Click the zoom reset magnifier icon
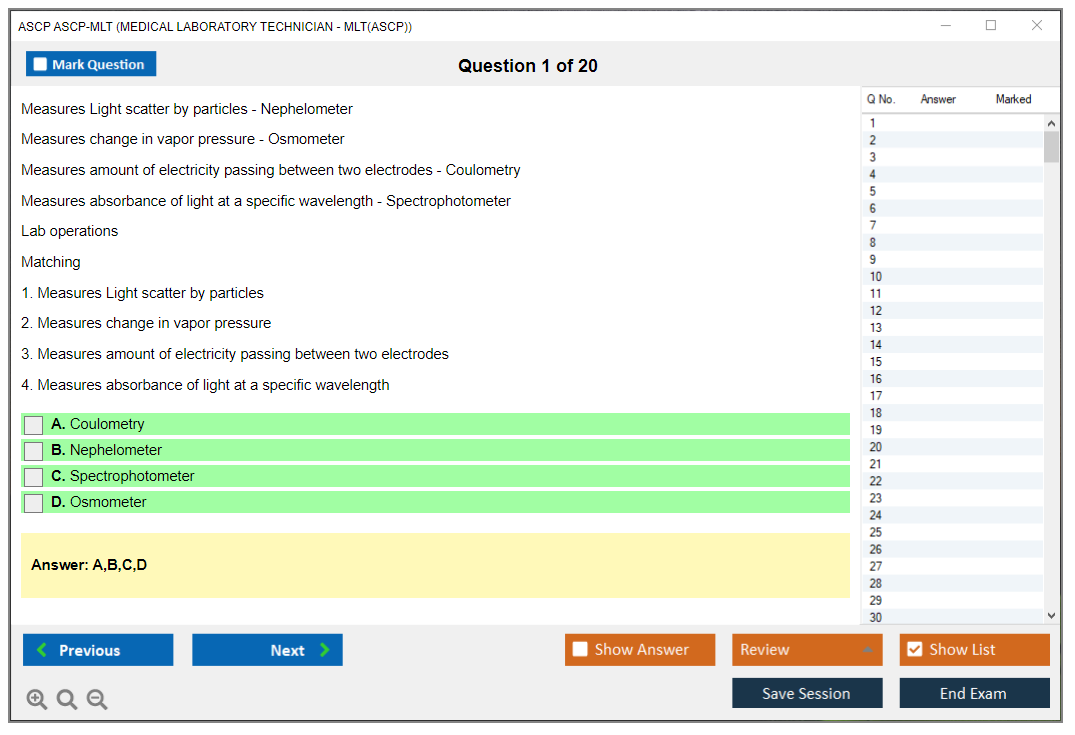 67,700
